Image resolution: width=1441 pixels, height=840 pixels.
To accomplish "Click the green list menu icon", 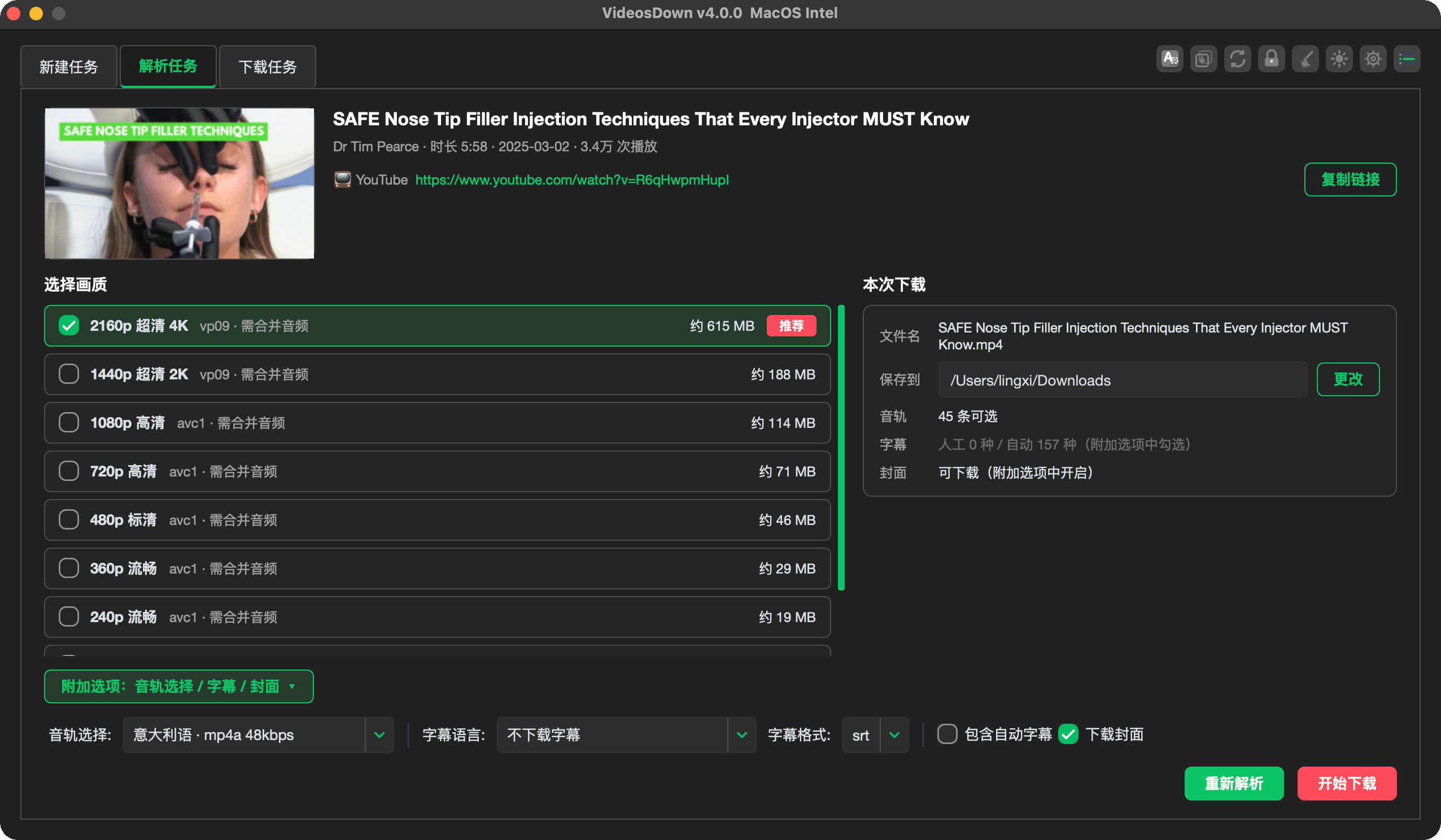I will coord(1407,59).
